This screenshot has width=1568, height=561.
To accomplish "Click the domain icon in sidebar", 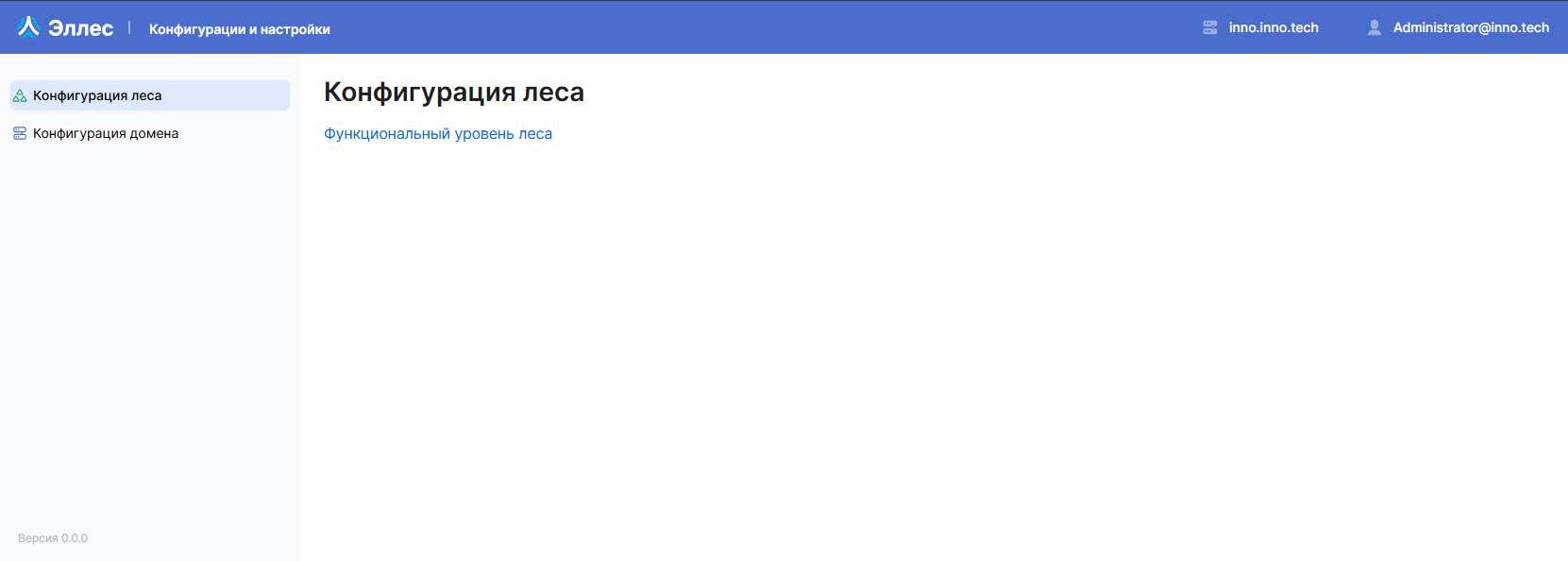I will pyautogui.click(x=20, y=133).
